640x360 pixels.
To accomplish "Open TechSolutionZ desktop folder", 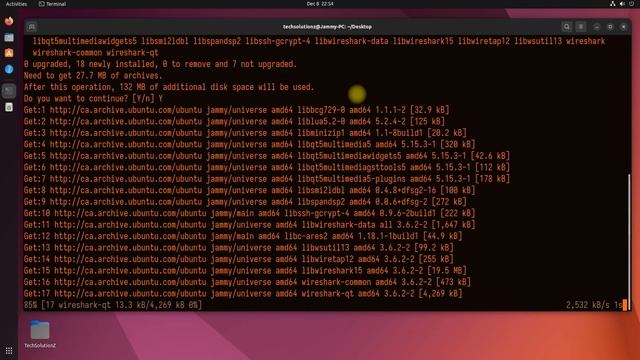I will pos(40,335).
